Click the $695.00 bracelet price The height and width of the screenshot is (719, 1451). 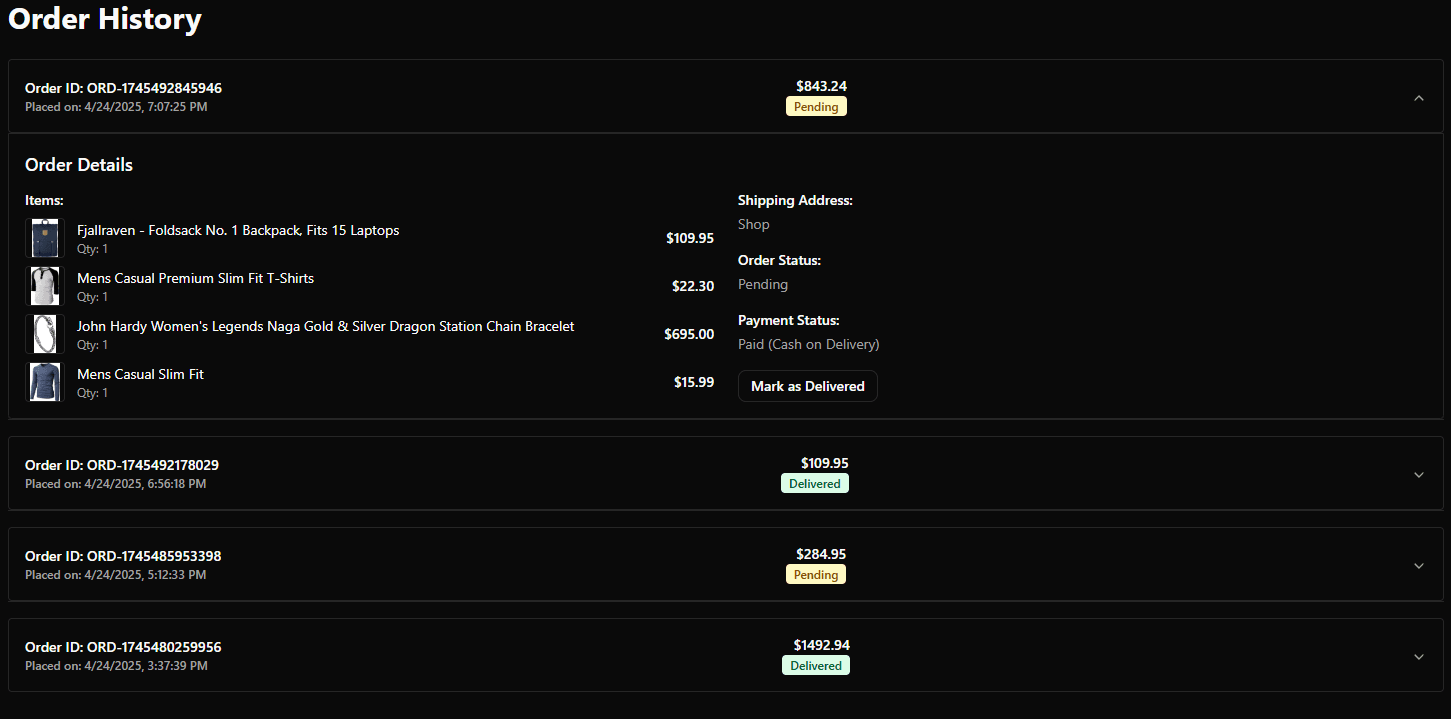click(689, 334)
